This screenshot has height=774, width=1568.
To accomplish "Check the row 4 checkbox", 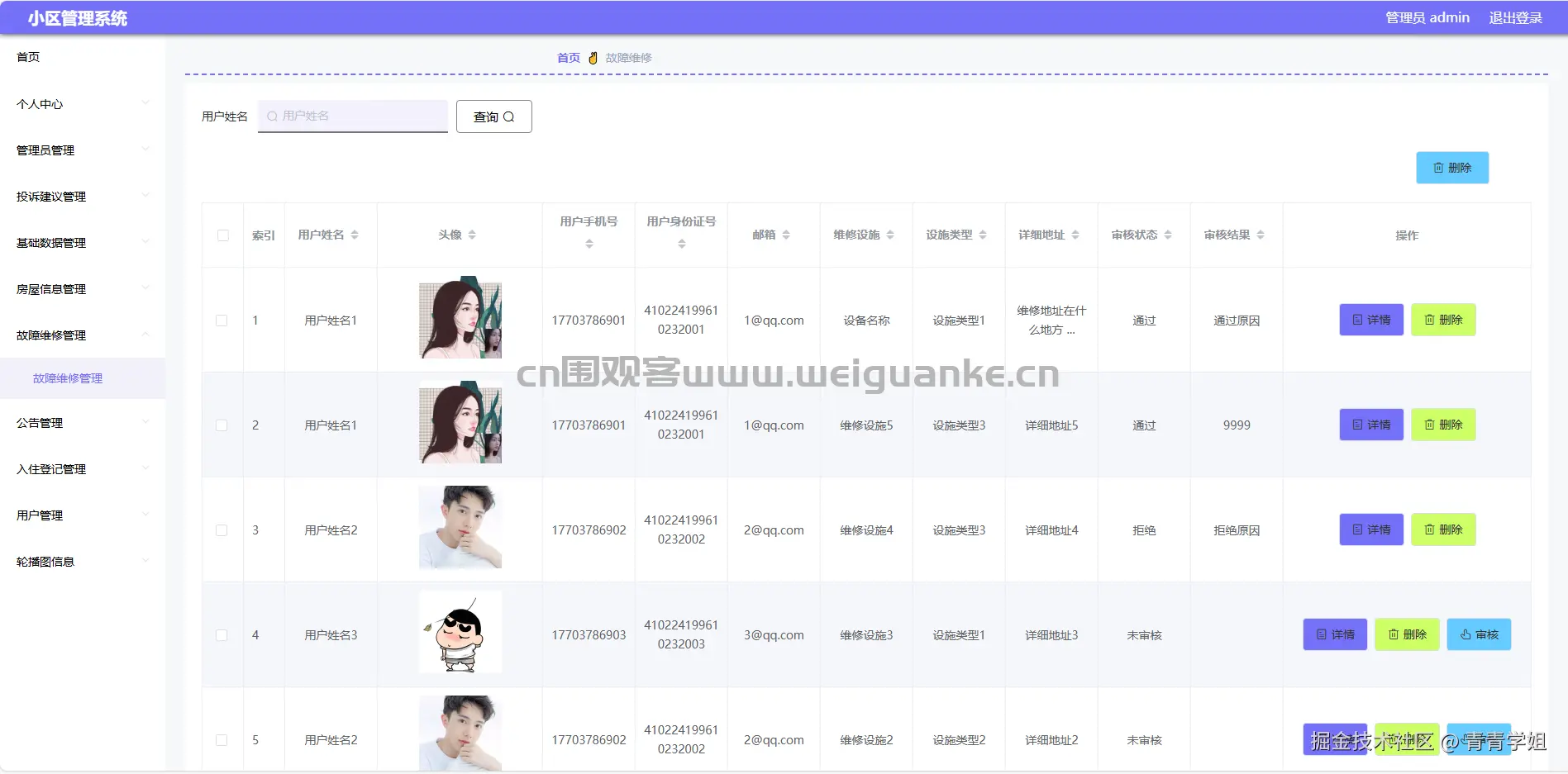I will [x=222, y=635].
